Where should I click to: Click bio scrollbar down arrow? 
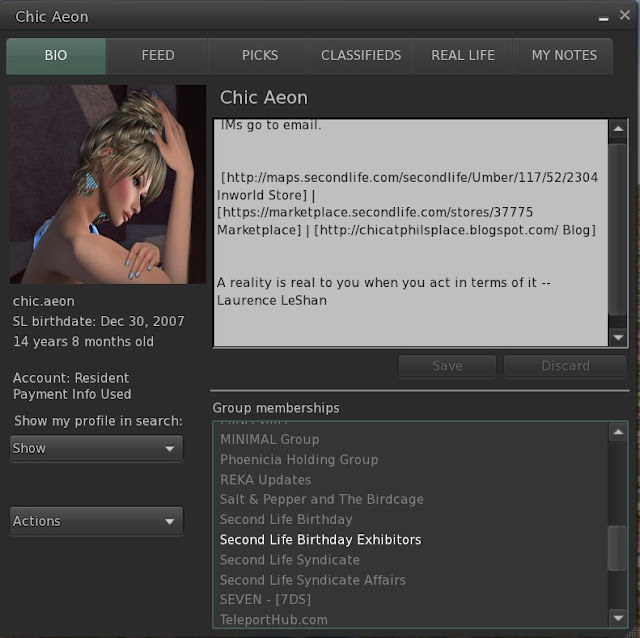tap(618, 337)
